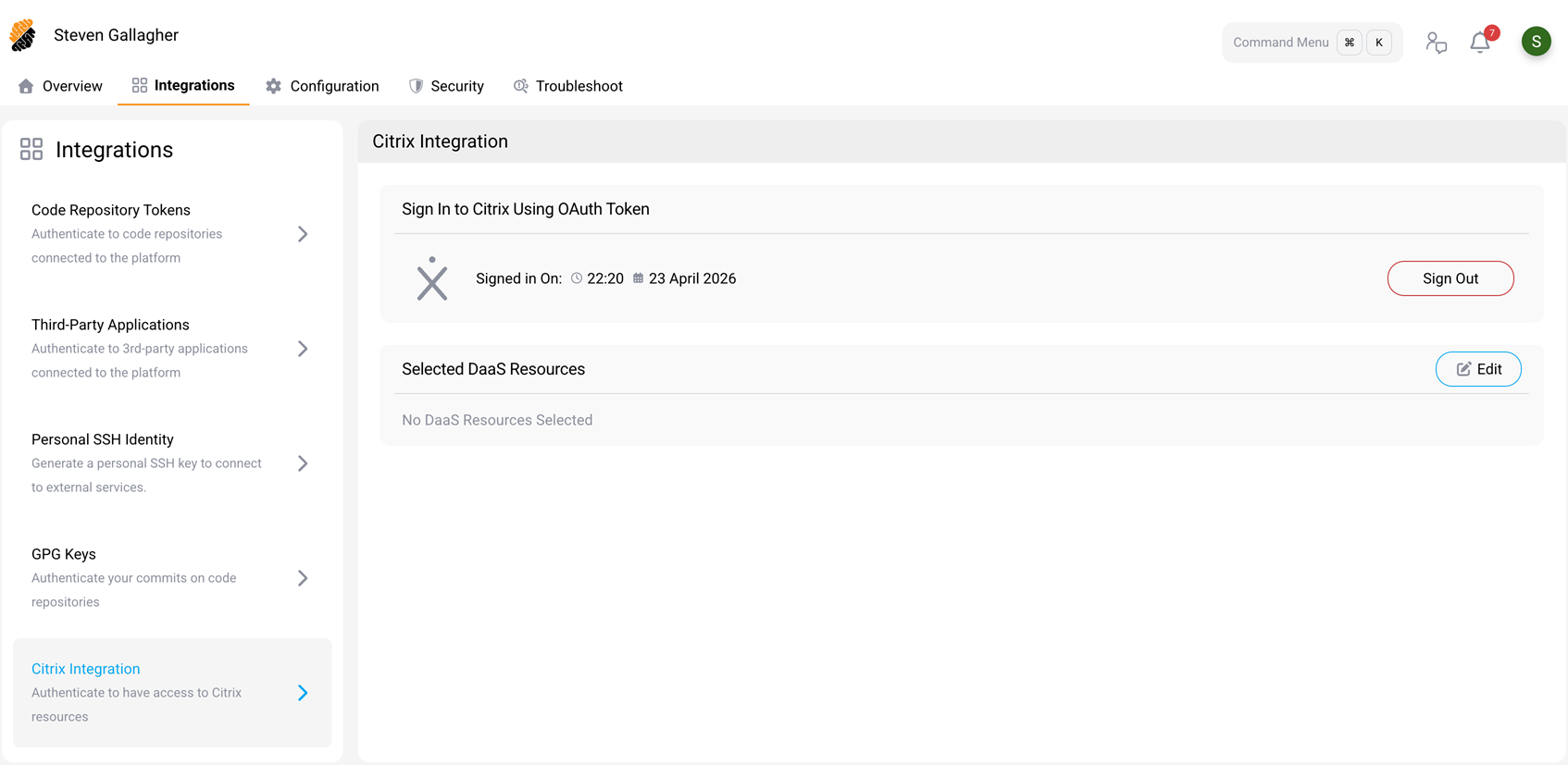The width and height of the screenshot is (1568, 765).
Task: Click the Citrix X logo icon
Action: click(432, 278)
